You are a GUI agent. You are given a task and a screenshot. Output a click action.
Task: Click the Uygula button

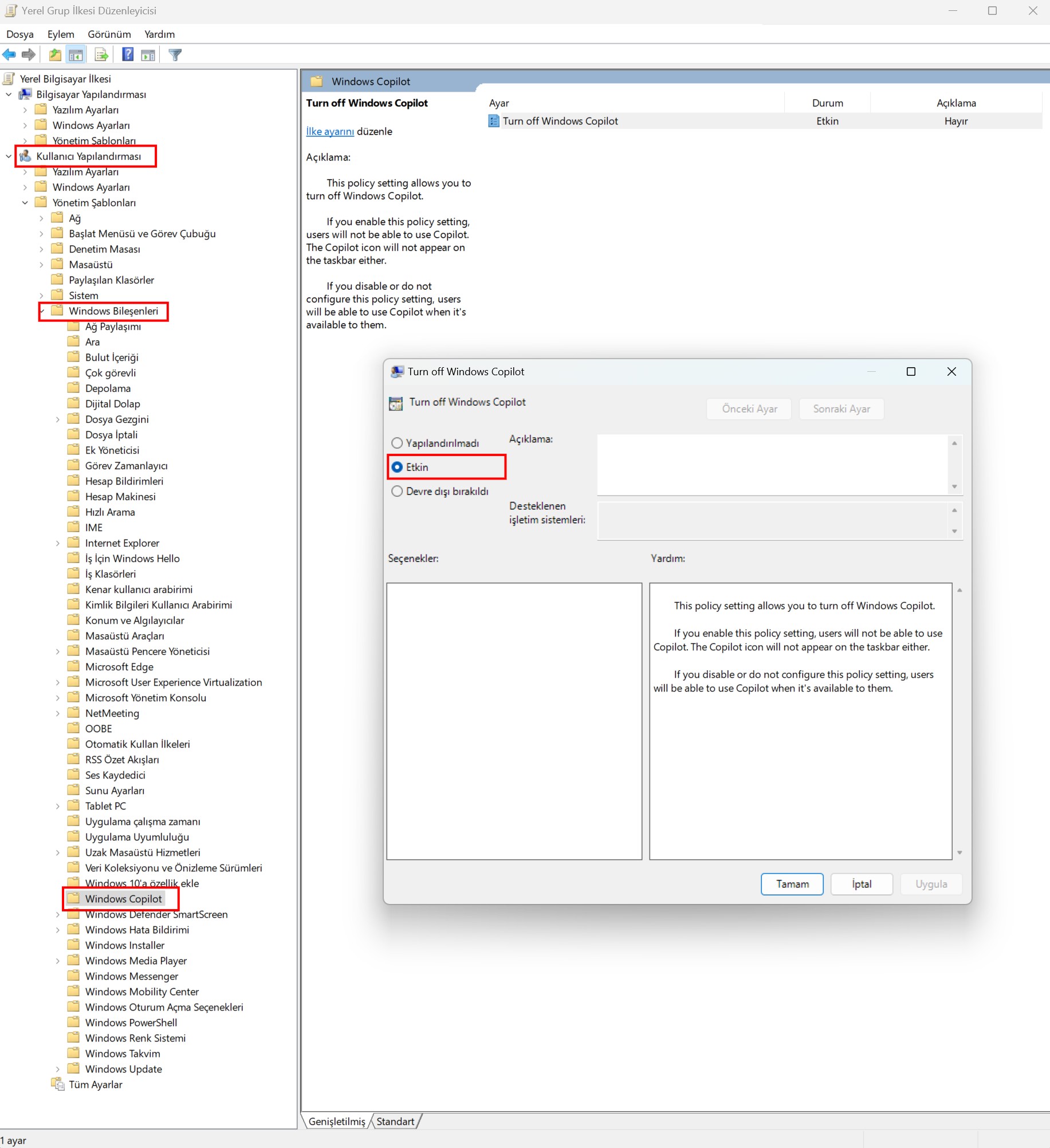931,884
